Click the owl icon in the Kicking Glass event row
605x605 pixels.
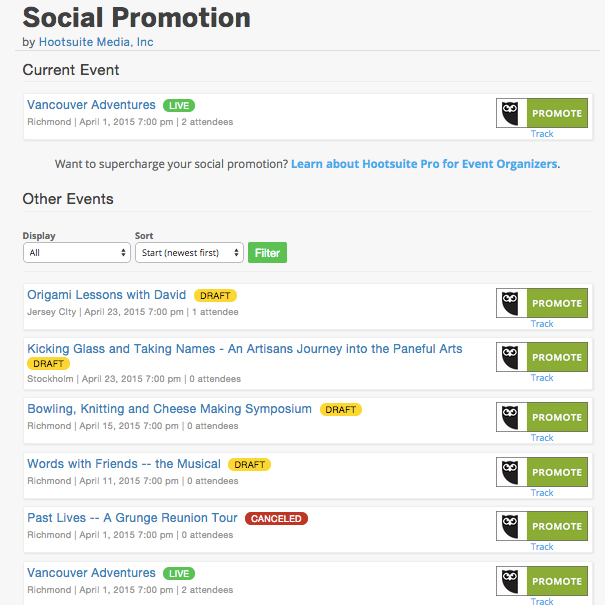click(512, 357)
